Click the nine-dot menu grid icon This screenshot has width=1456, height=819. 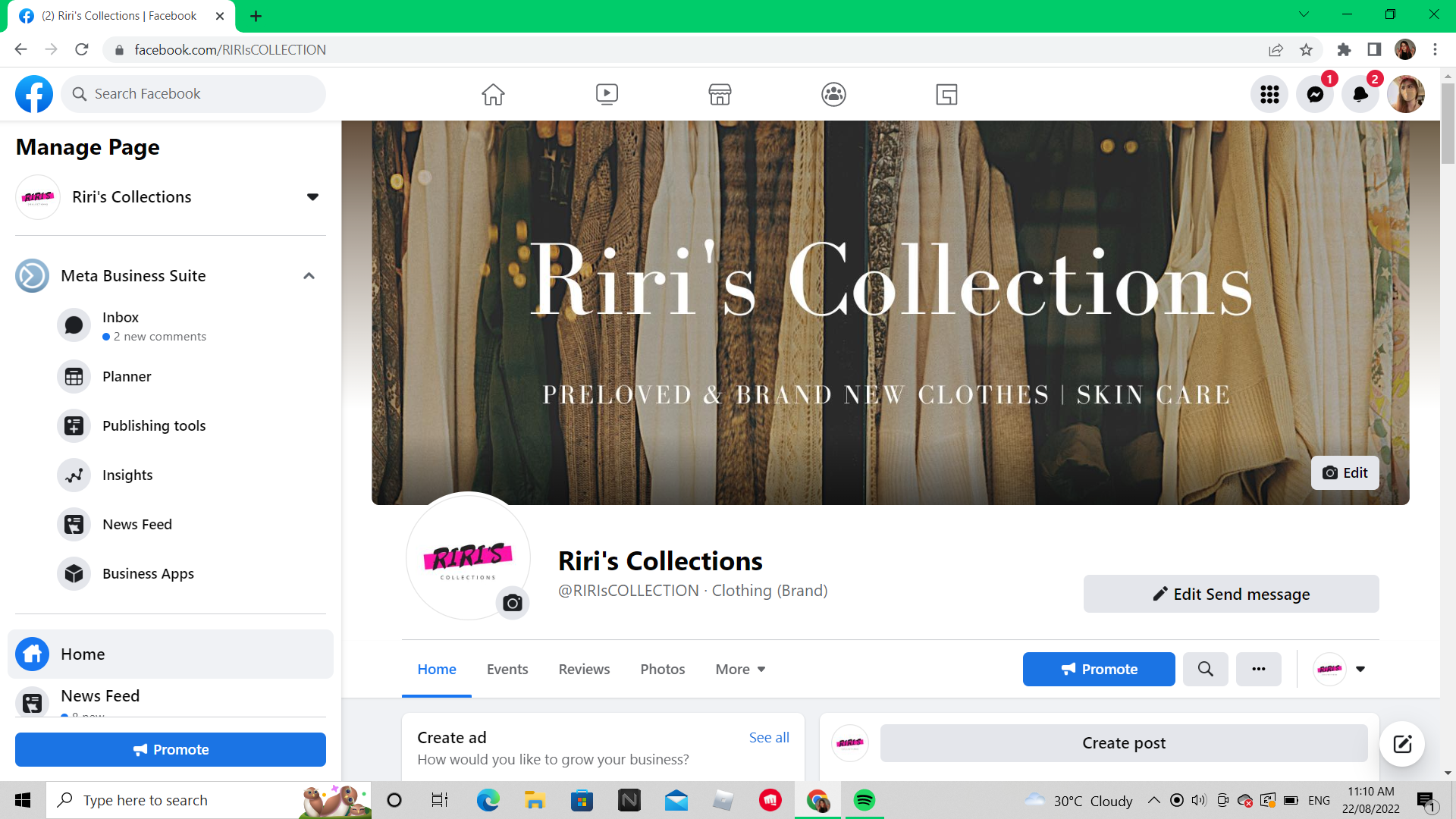tap(1269, 94)
